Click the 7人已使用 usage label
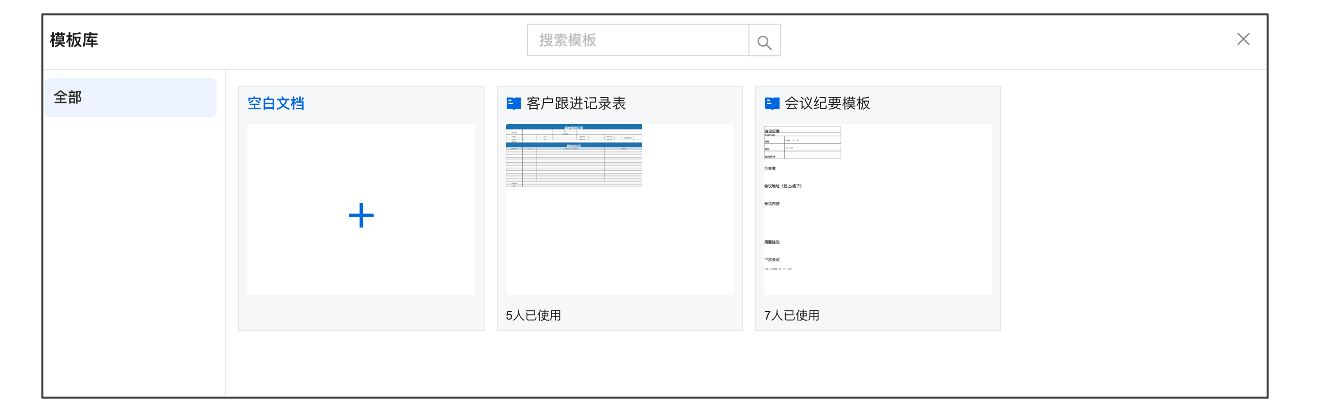The height and width of the screenshot is (415, 1320). pyautogui.click(x=792, y=315)
